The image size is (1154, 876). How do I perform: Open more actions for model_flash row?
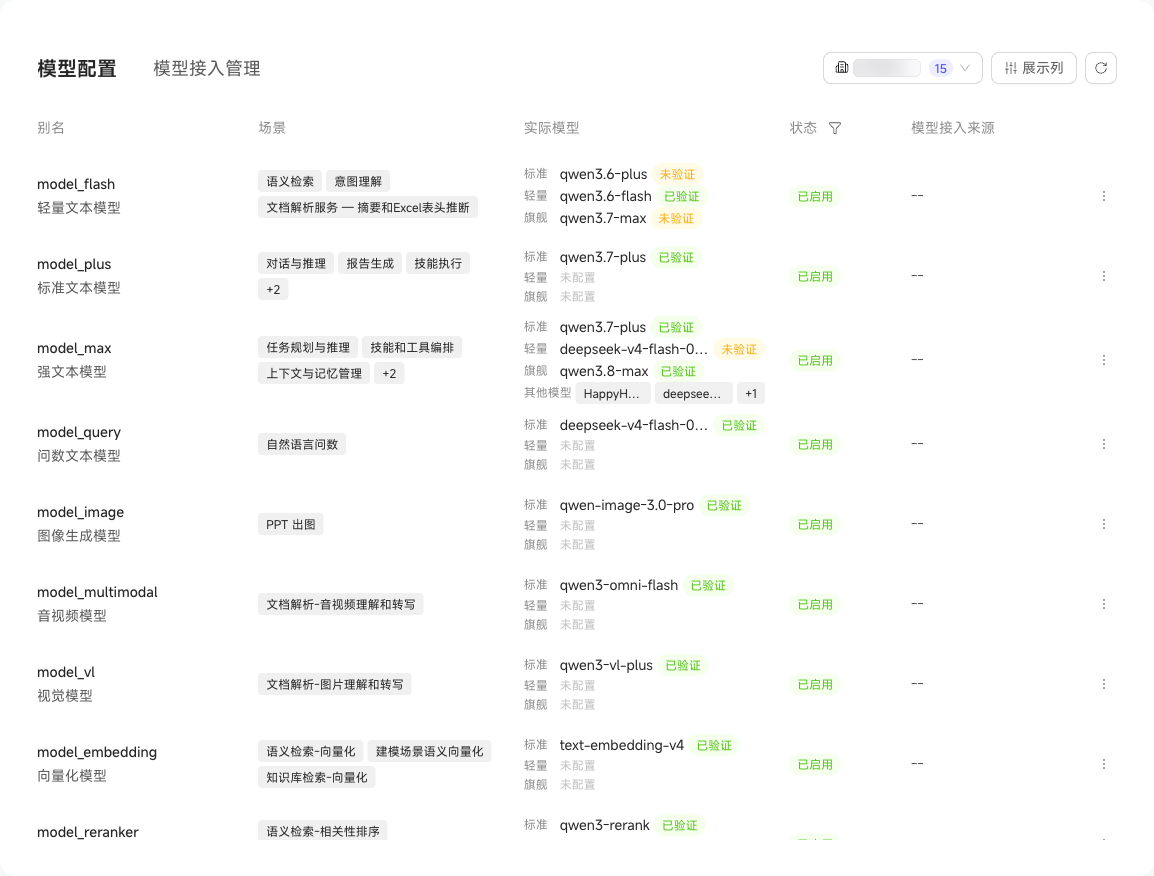1103,196
